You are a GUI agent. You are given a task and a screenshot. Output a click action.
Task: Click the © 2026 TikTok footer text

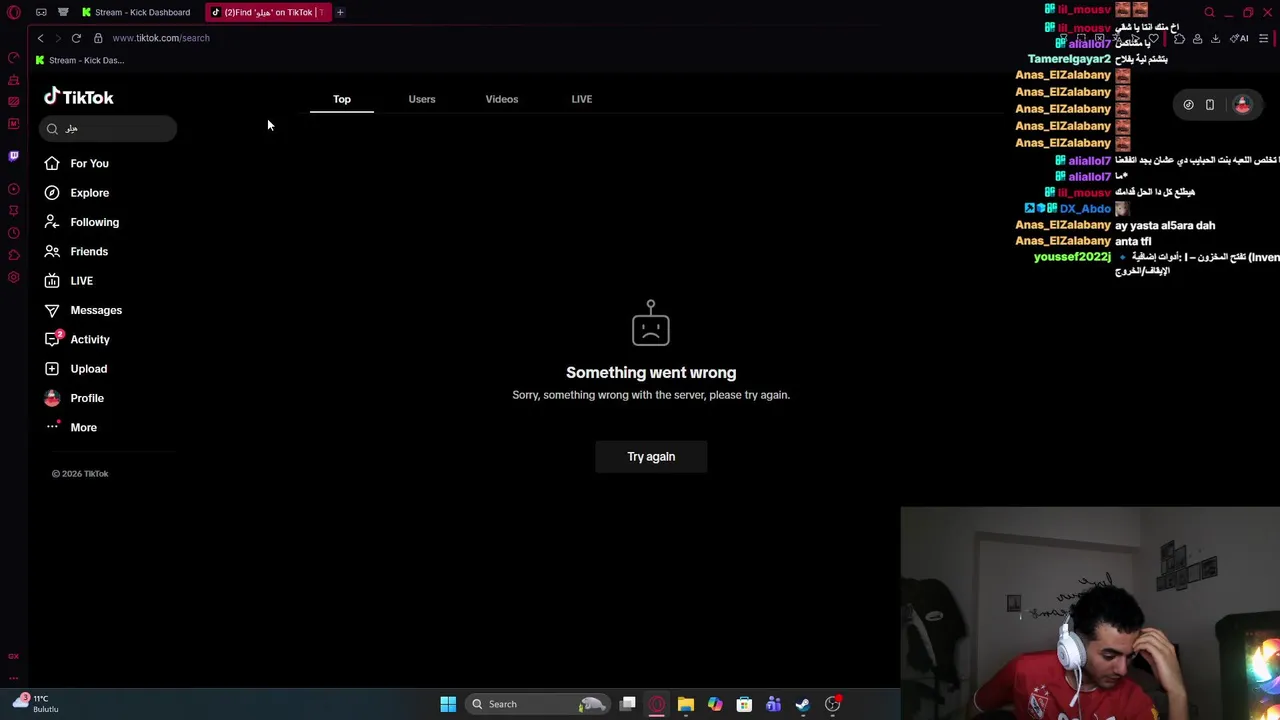click(80, 474)
